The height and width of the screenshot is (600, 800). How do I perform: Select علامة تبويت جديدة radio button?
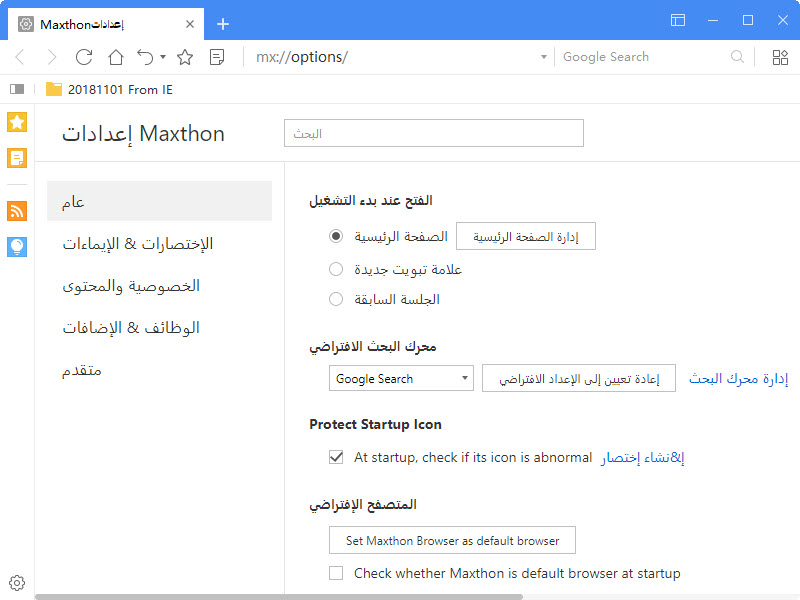click(x=336, y=269)
